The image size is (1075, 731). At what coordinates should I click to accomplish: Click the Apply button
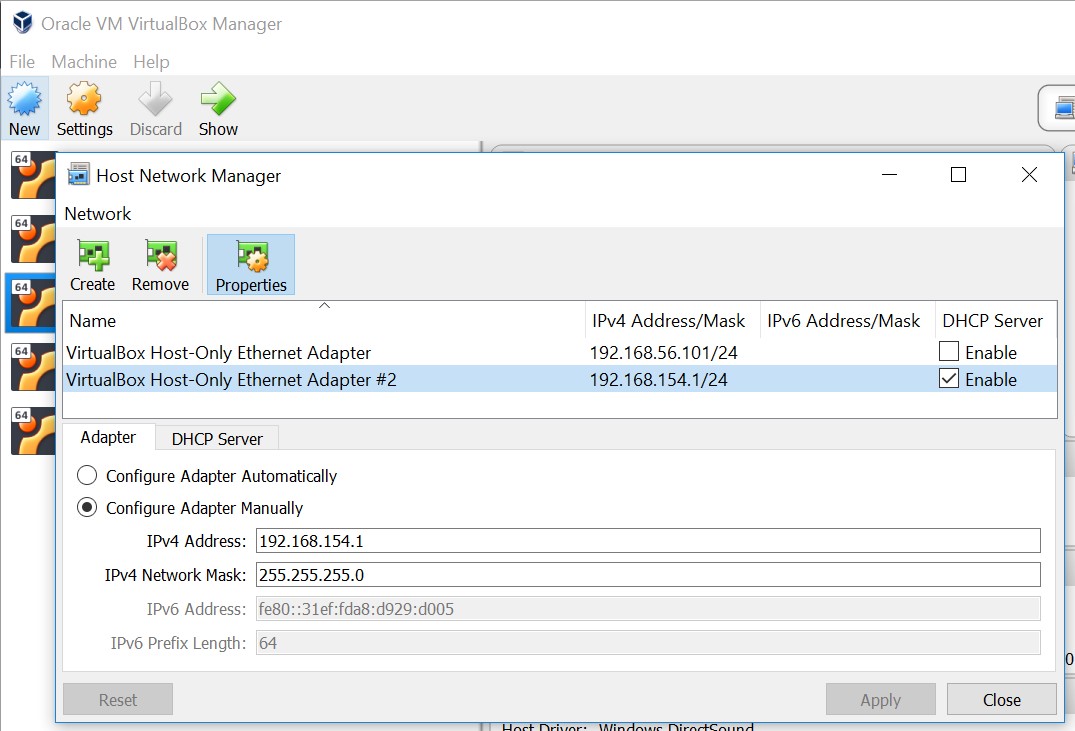880,699
